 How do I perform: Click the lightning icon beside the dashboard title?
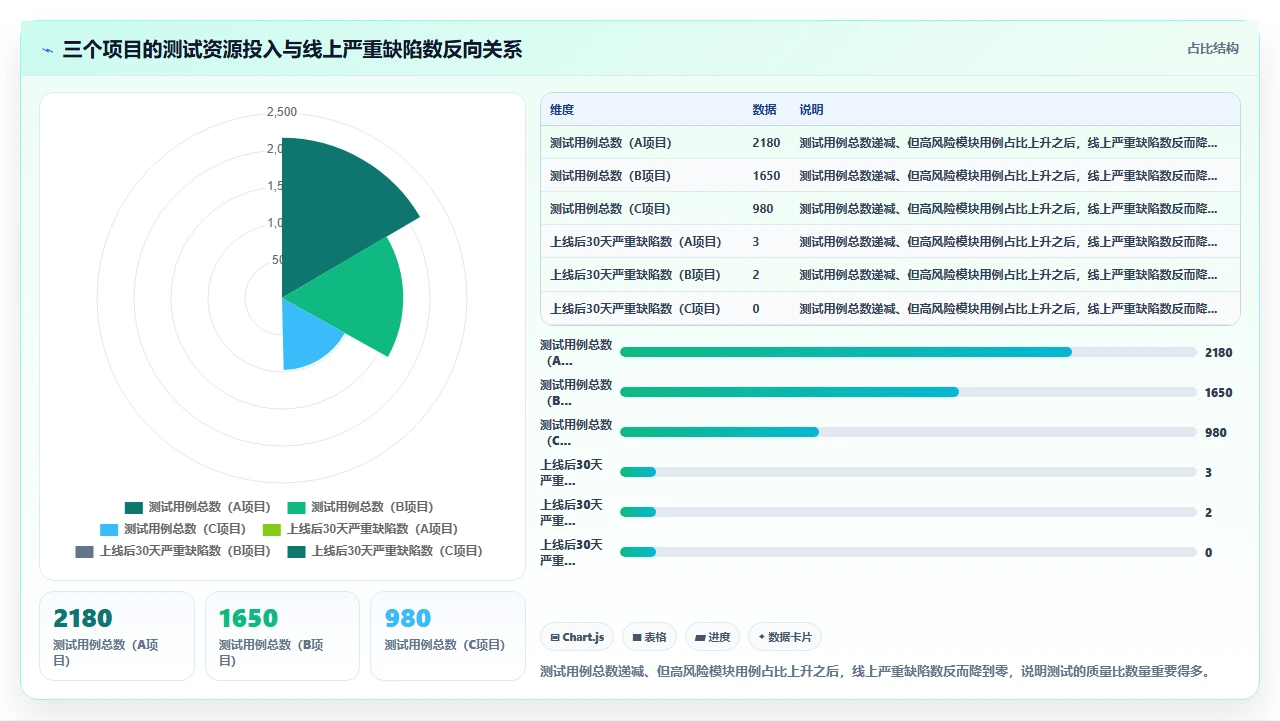click(x=48, y=50)
